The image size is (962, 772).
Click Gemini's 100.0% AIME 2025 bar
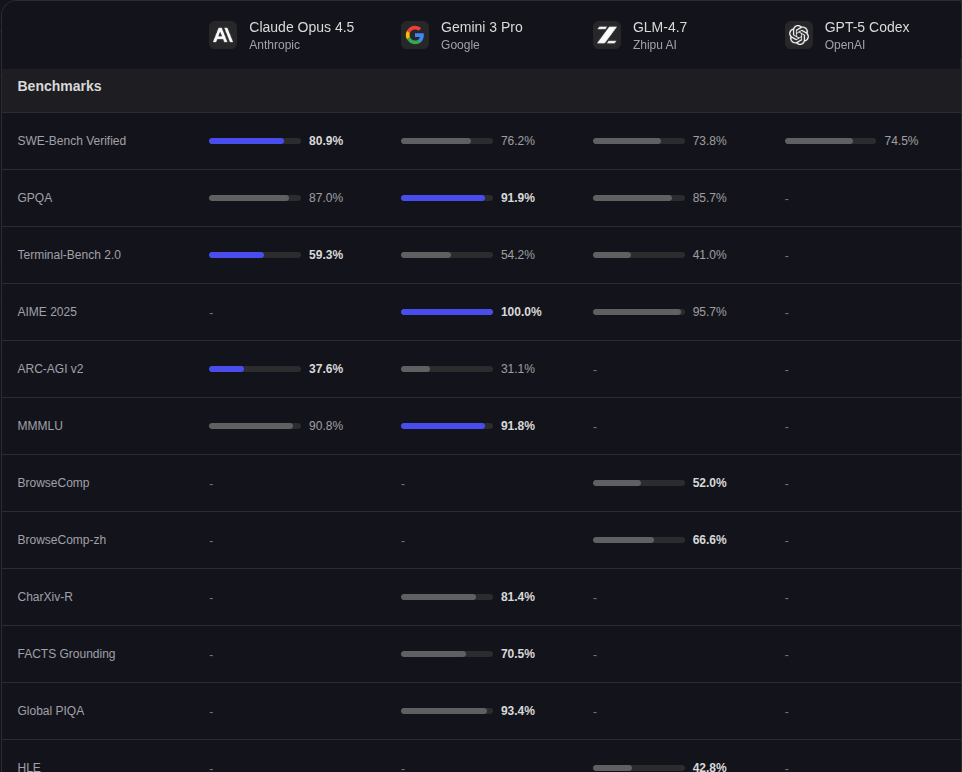coord(446,312)
